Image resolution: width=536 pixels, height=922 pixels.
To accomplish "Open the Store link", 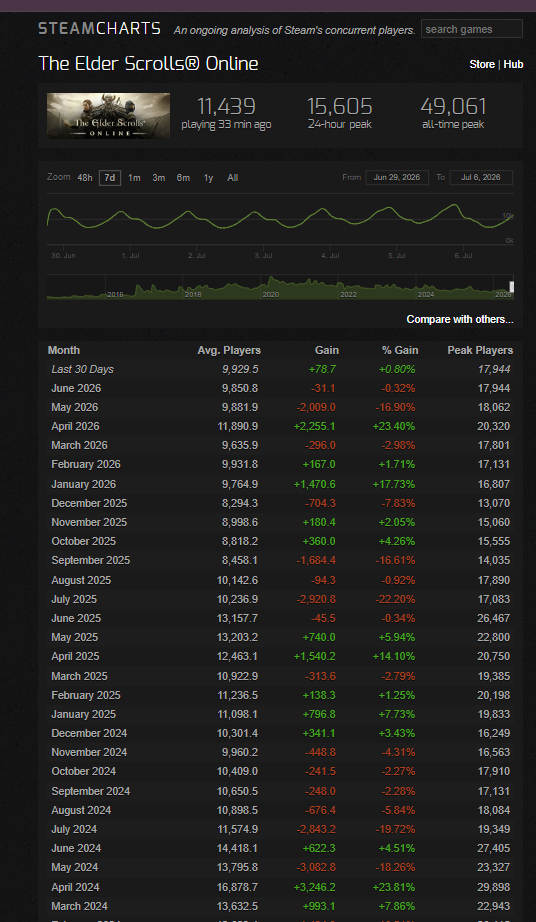I will point(482,64).
